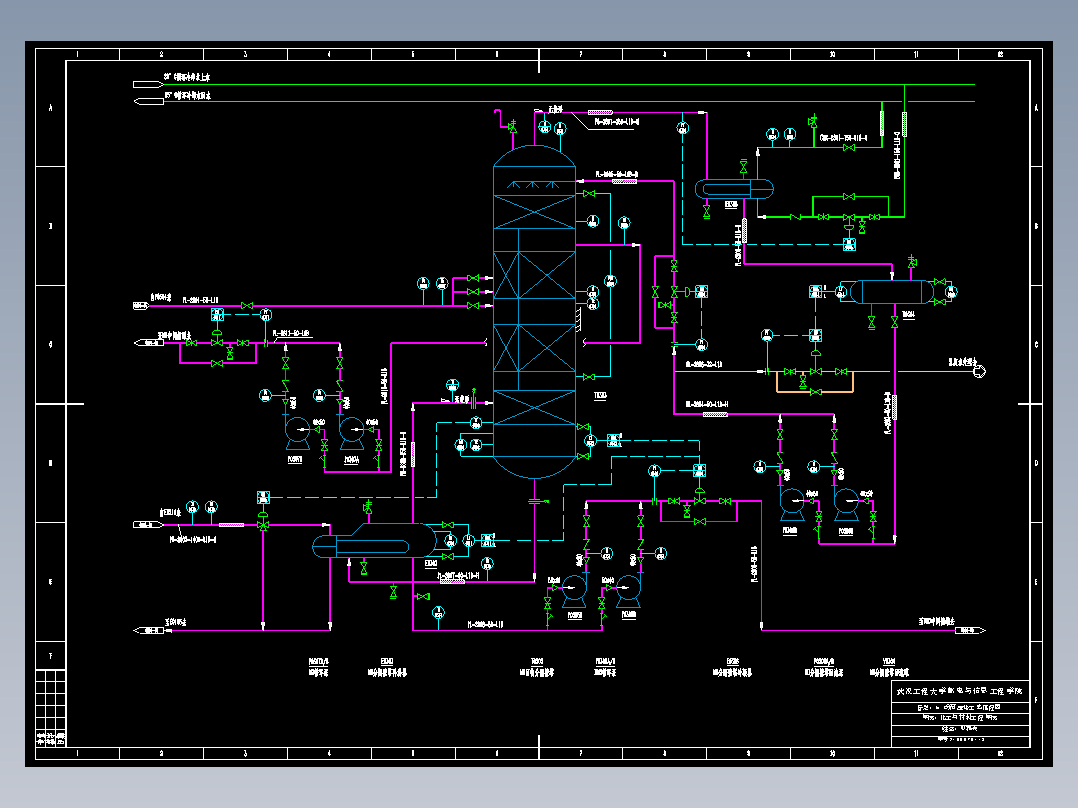Image resolution: width=1078 pixels, height=808 pixels.
Task: Click the overhead condenser exchanger fed by green lines
Action: tap(734, 188)
